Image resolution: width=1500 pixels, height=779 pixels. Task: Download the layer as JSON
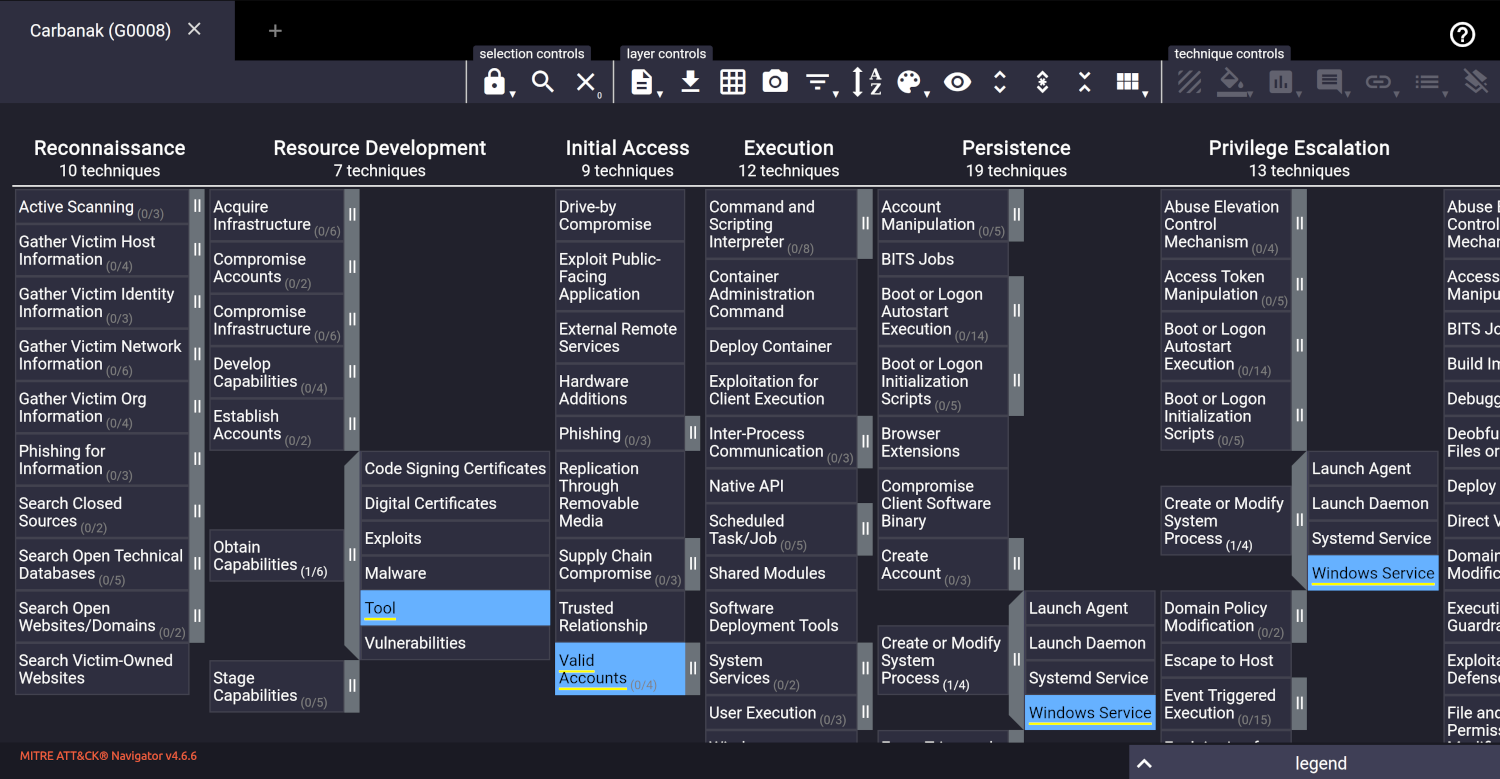[690, 82]
